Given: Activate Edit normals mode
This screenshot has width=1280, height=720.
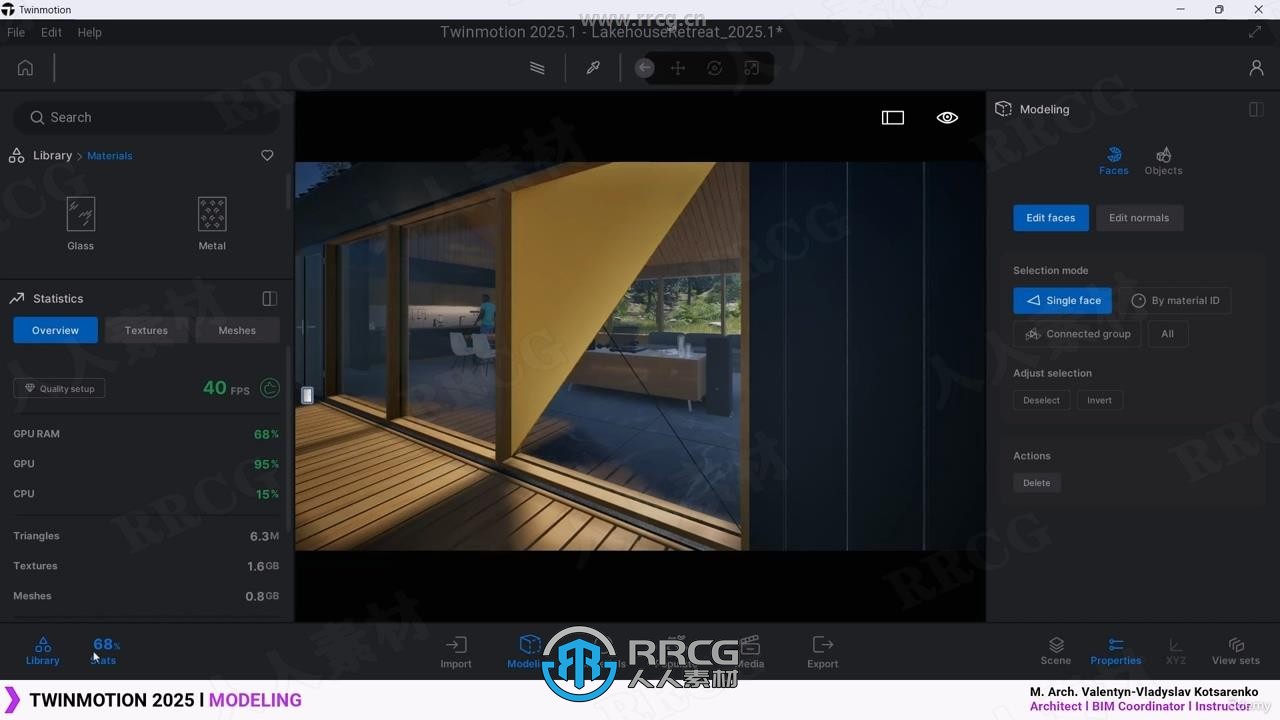Looking at the screenshot, I should pyautogui.click(x=1139, y=218).
